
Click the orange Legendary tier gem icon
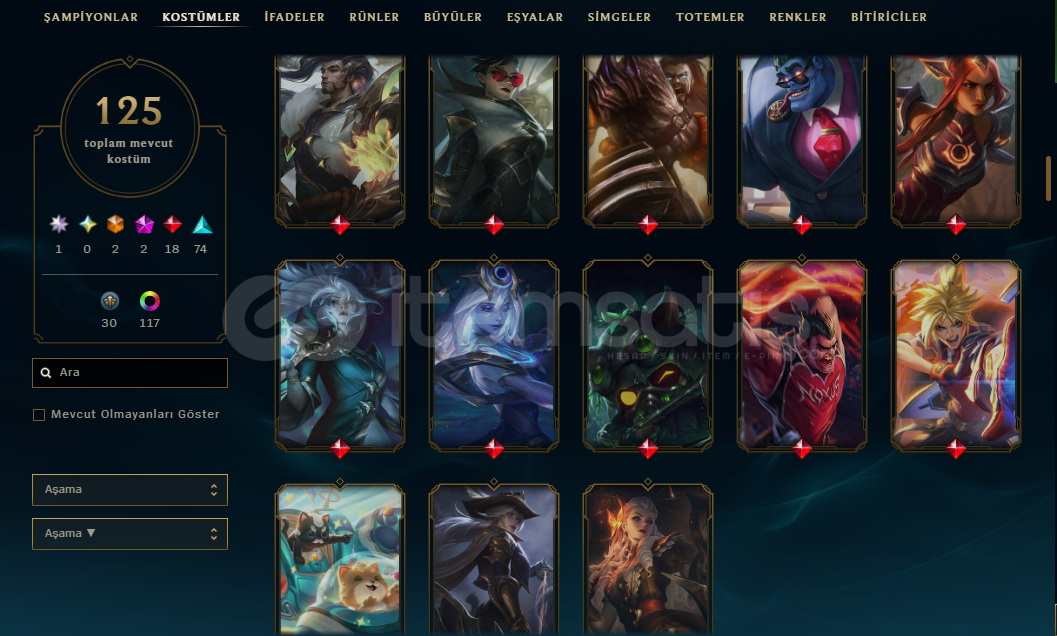point(116,224)
